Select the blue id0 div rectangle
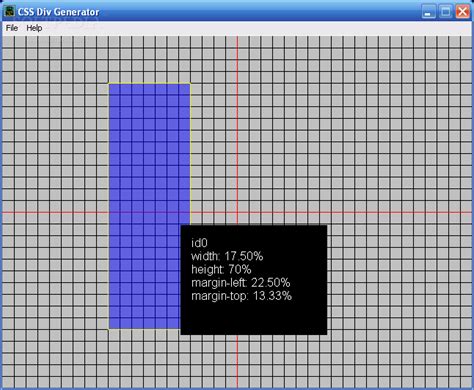The image size is (474, 390). (x=145, y=153)
